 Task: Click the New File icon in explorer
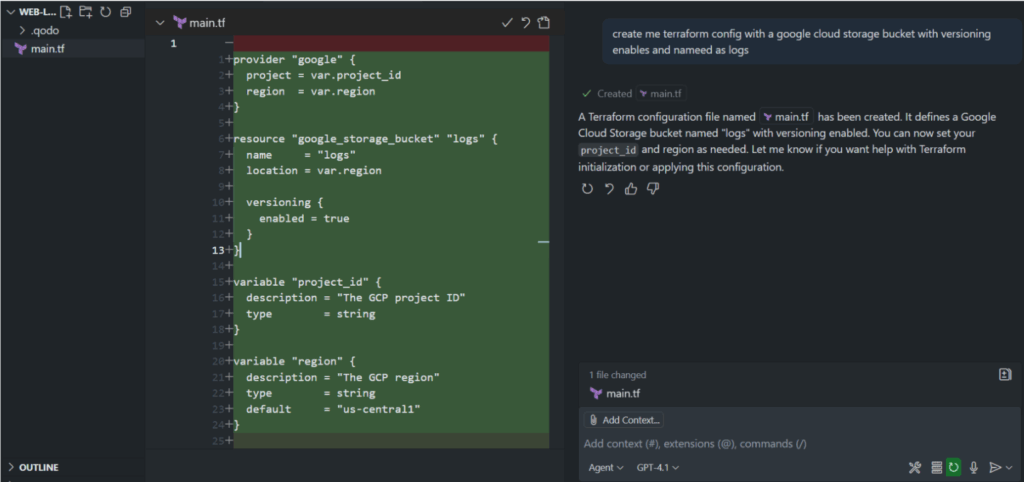click(x=66, y=12)
